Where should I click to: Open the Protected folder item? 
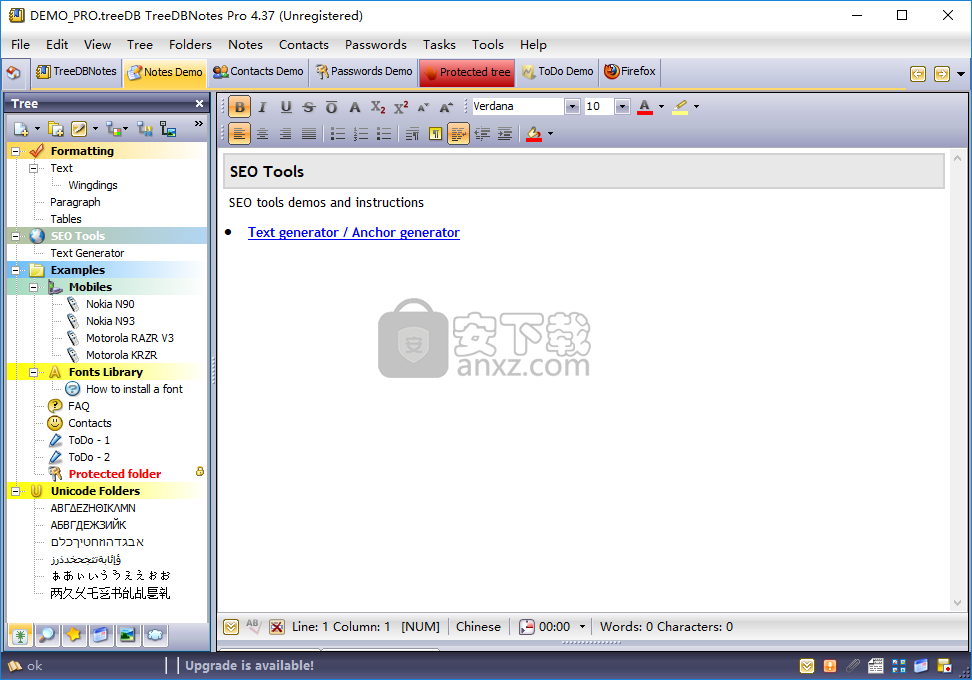115,474
